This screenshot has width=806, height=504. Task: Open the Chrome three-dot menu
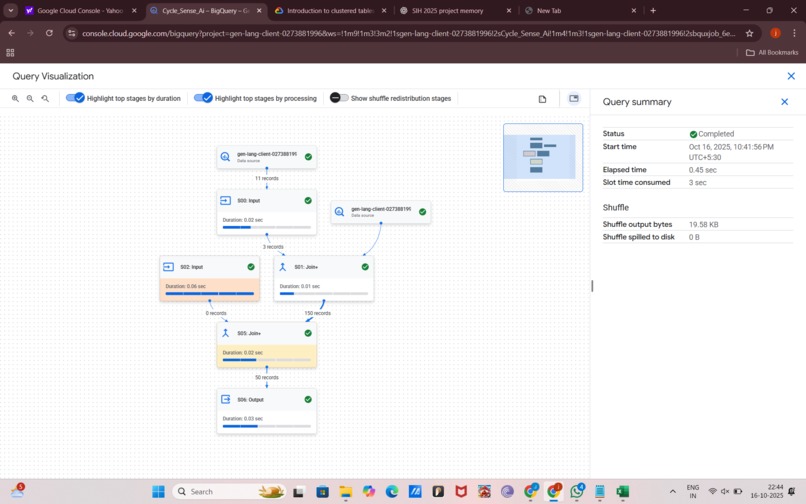[794, 33]
